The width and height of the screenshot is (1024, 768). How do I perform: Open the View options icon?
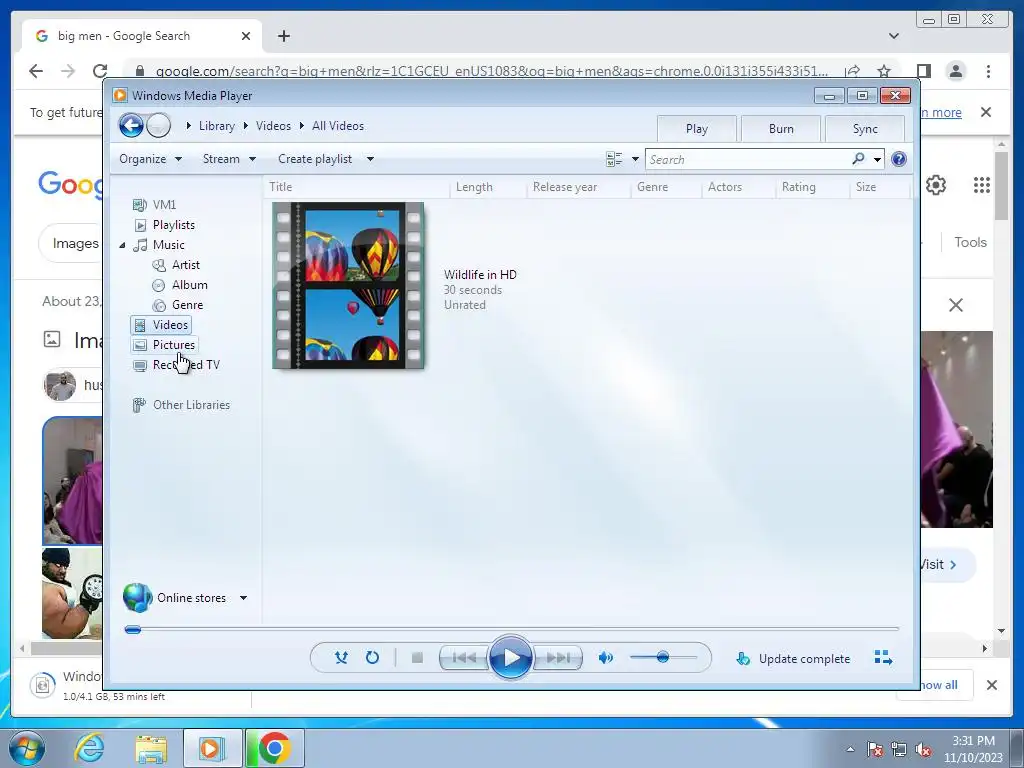614,159
